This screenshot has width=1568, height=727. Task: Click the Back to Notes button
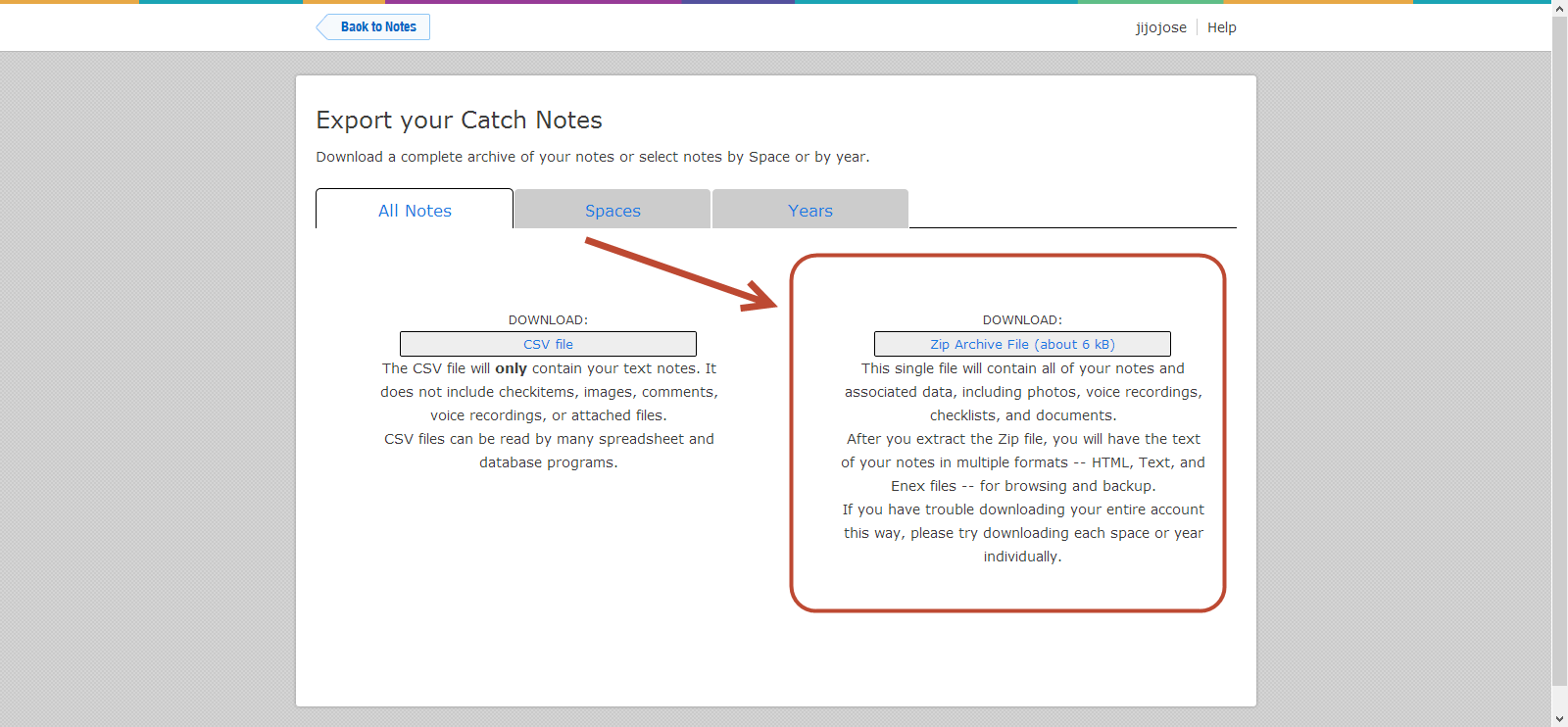point(376,27)
